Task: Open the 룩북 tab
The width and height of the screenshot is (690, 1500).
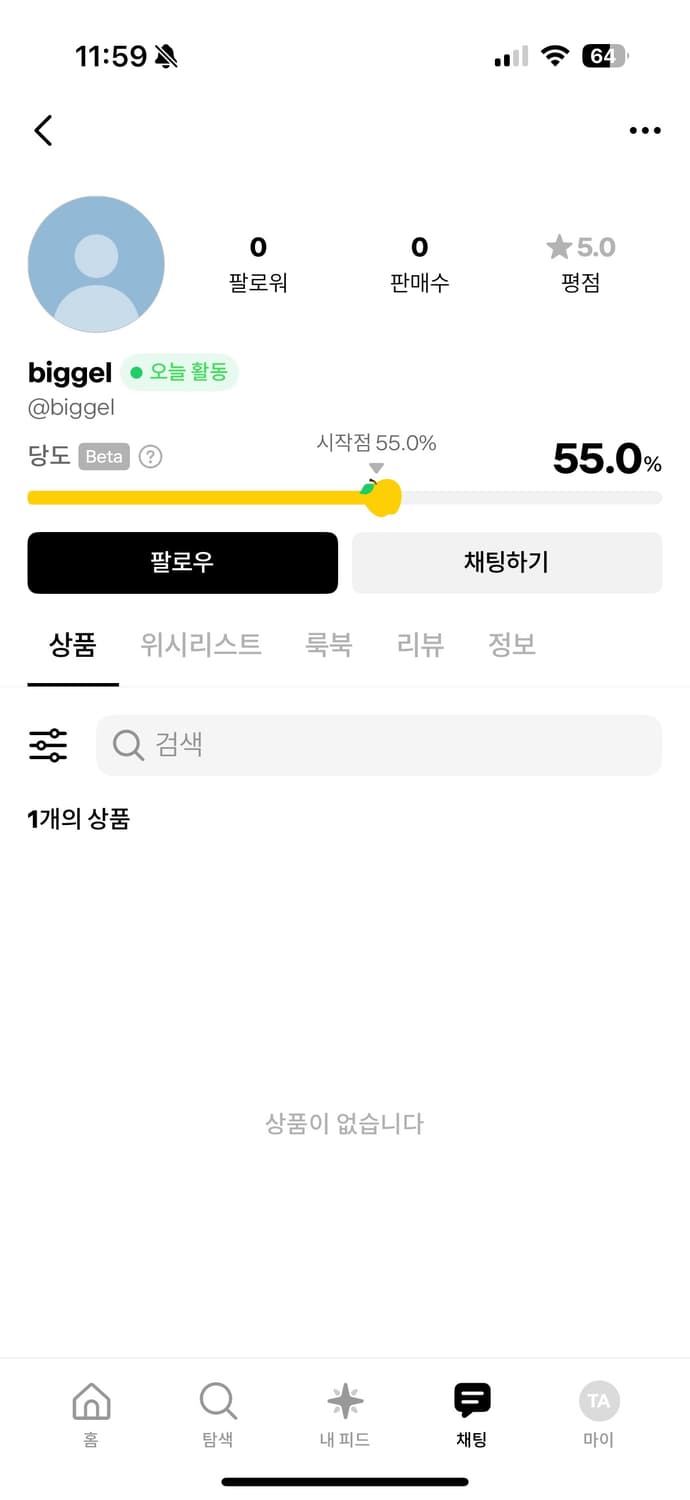Action: coord(330,645)
